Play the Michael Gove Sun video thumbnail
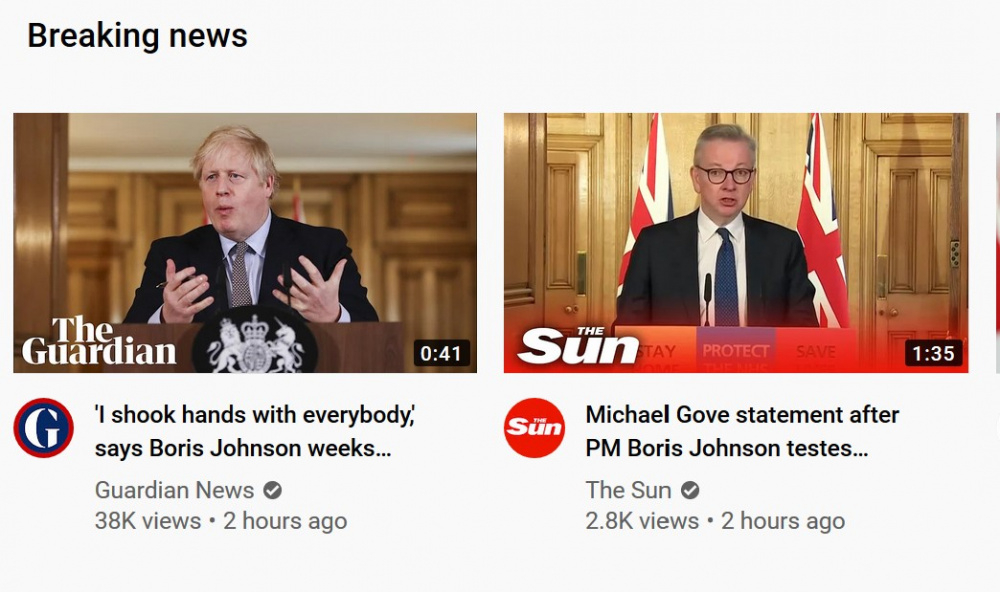The width and height of the screenshot is (1000, 592). tap(736, 242)
